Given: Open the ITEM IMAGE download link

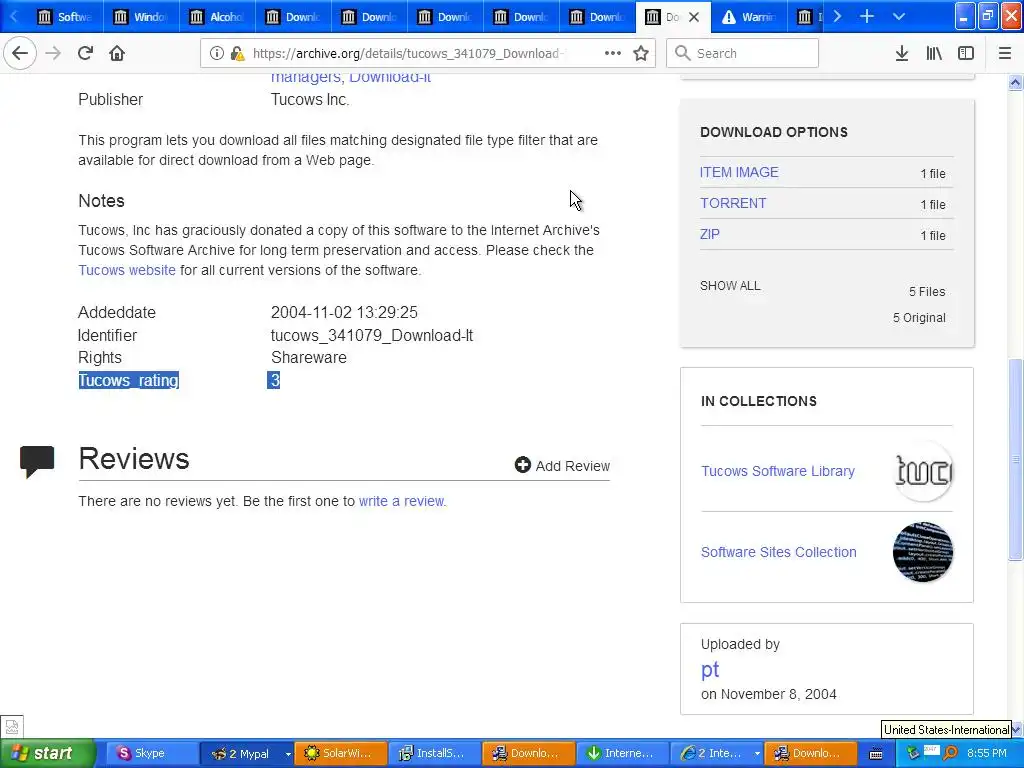Looking at the screenshot, I should (x=739, y=172).
